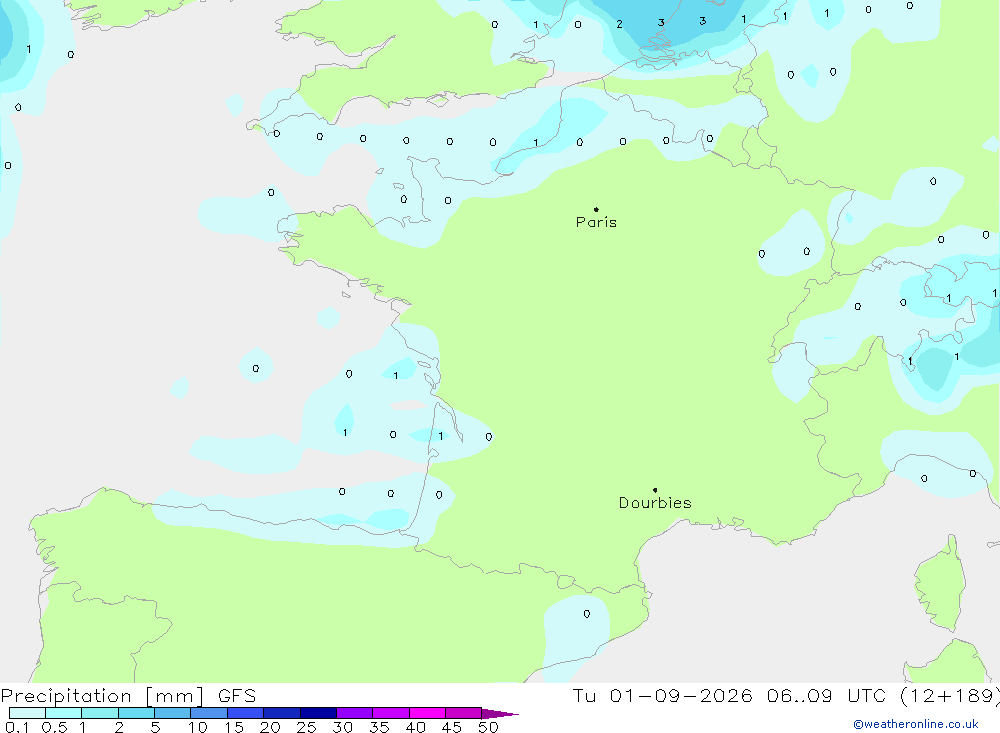Select the black dot marker above Paris
This screenshot has height=733, width=1000.
click(596, 209)
